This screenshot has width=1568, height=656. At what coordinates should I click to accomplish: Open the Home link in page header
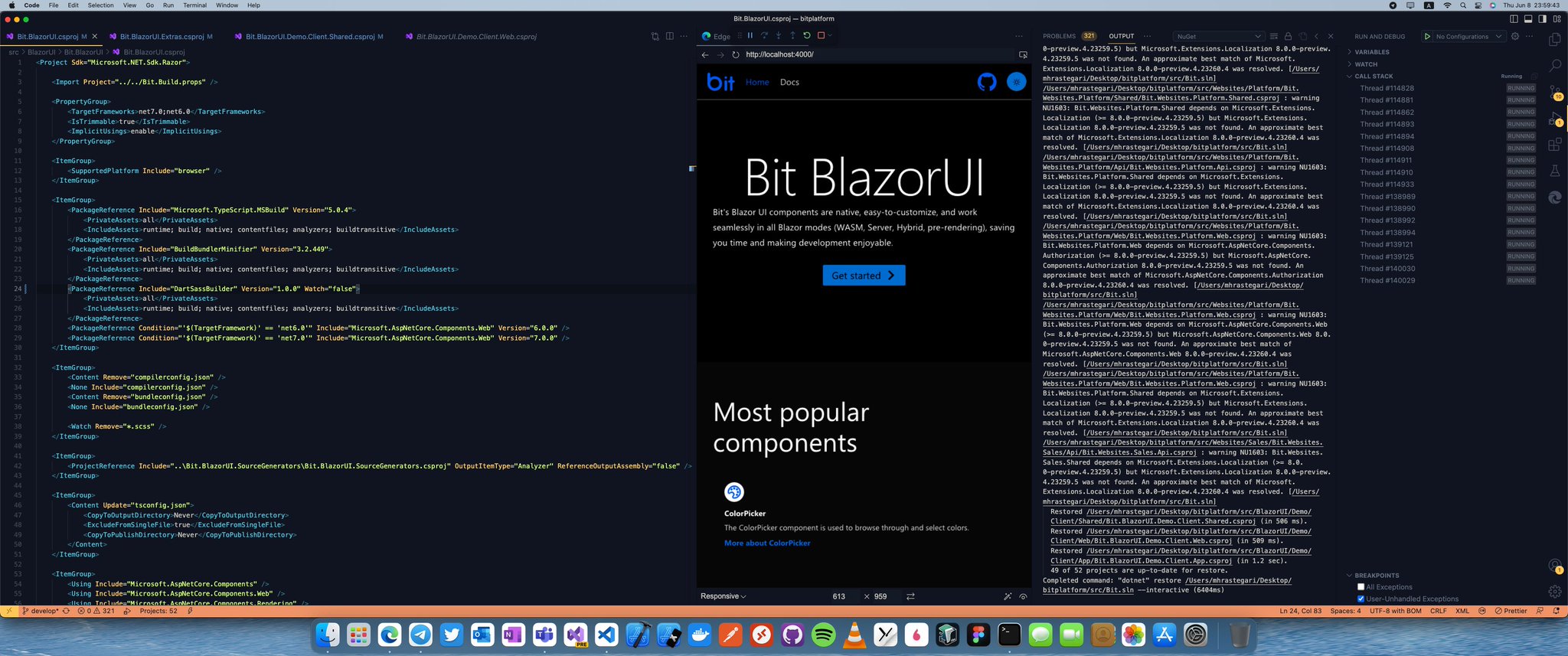pos(757,82)
